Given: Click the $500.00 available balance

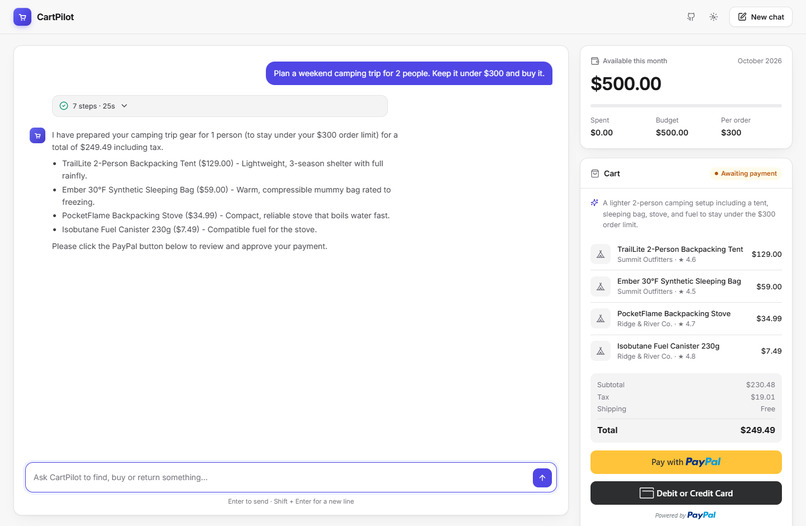Looking at the screenshot, I should click(x=626, y=84).
